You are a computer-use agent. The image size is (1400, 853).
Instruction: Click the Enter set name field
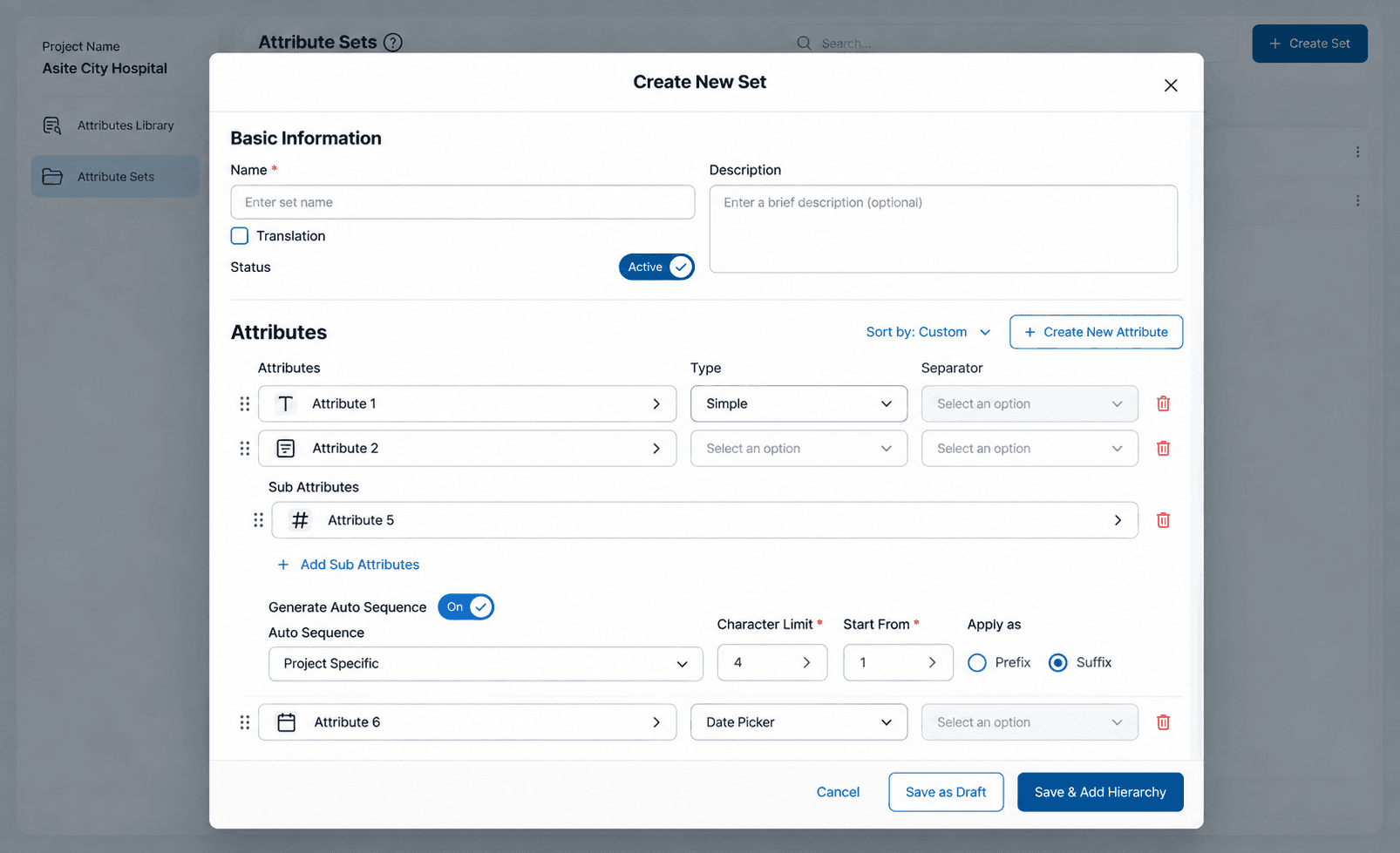click(x=463, y=202)
